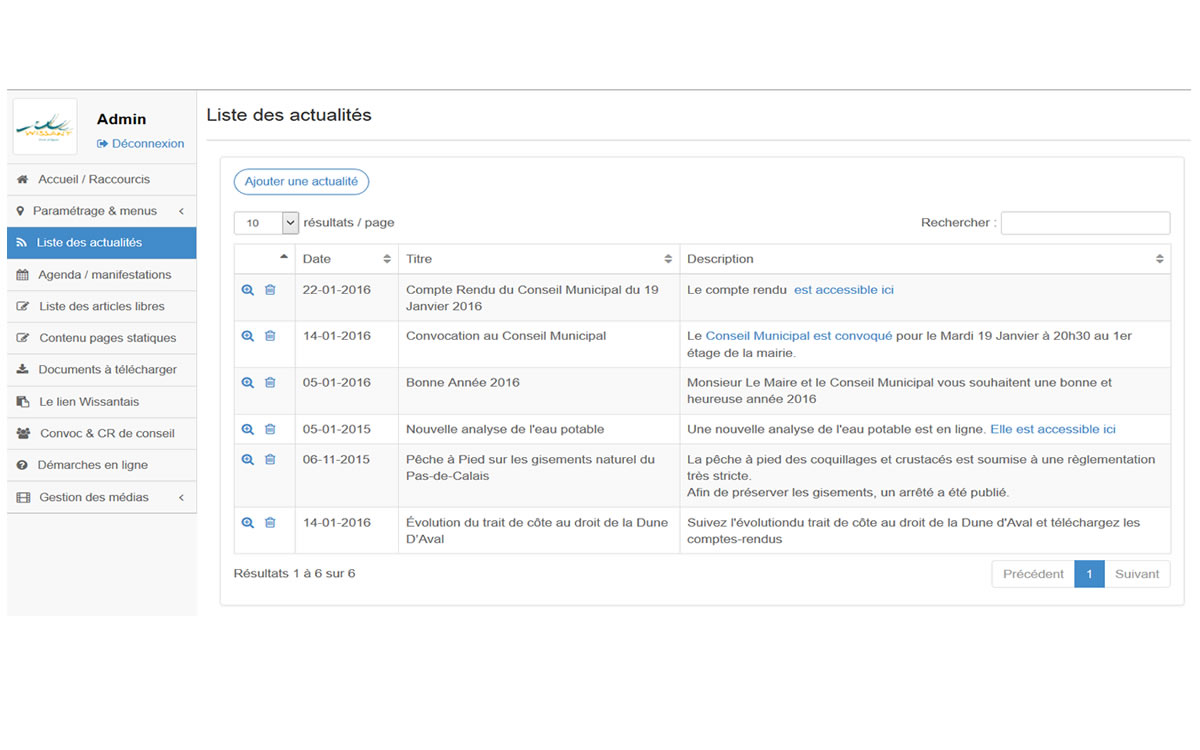
Task: Sort the table by Description column
Action: 925,259
